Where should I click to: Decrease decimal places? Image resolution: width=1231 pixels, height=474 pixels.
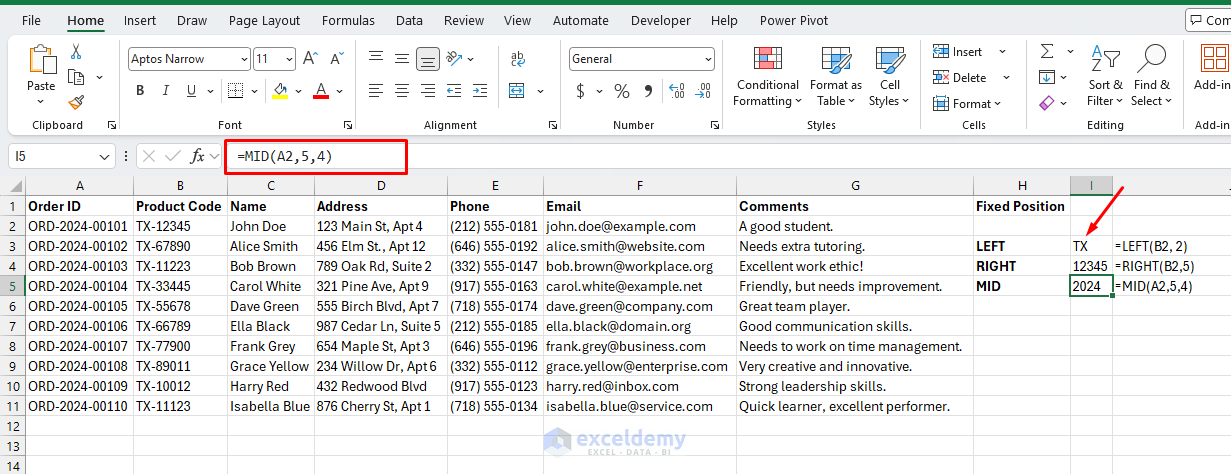click(x=702, y=91)
